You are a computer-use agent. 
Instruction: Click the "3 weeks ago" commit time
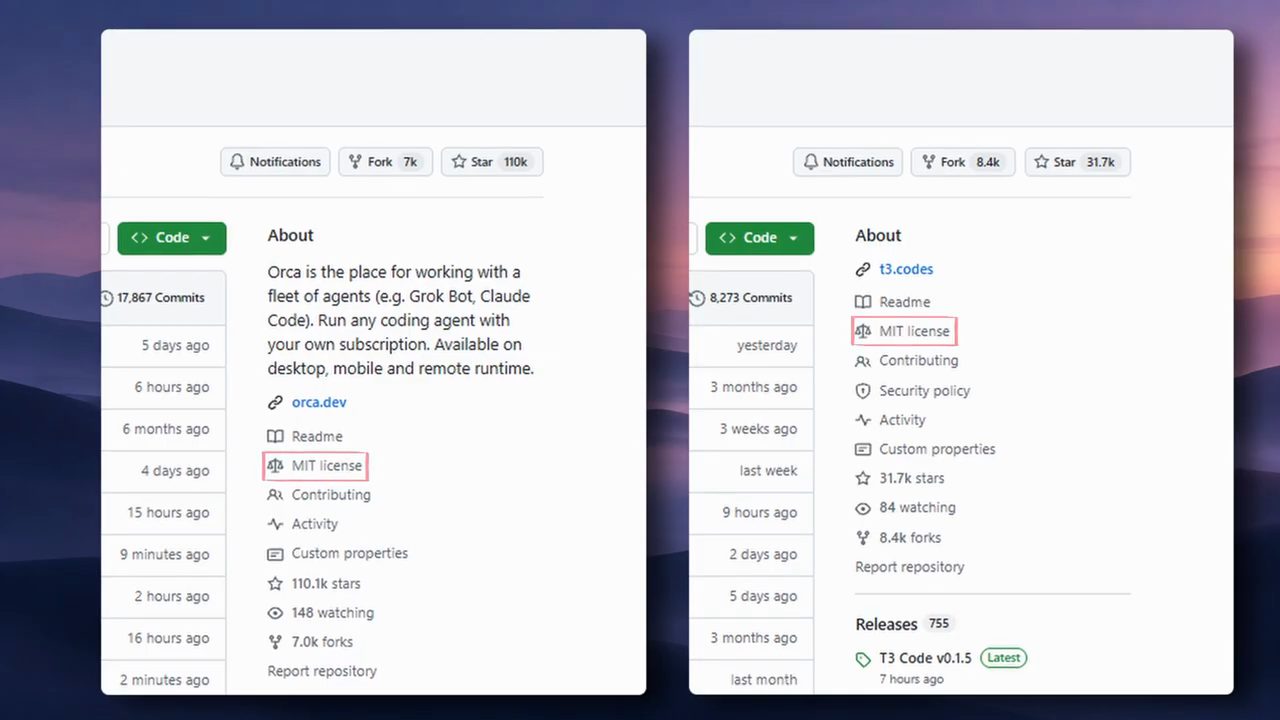click(x=759, y=430)
